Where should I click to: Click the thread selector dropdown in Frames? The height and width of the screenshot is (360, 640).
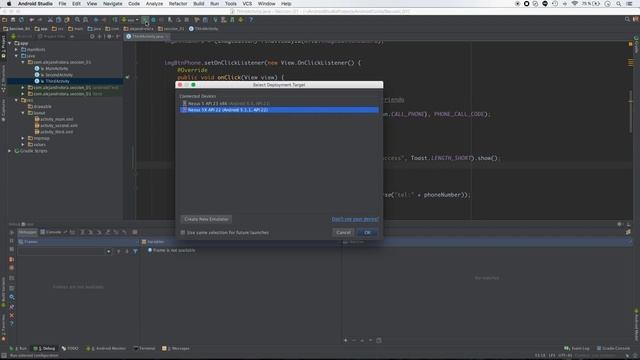(65, 251)
